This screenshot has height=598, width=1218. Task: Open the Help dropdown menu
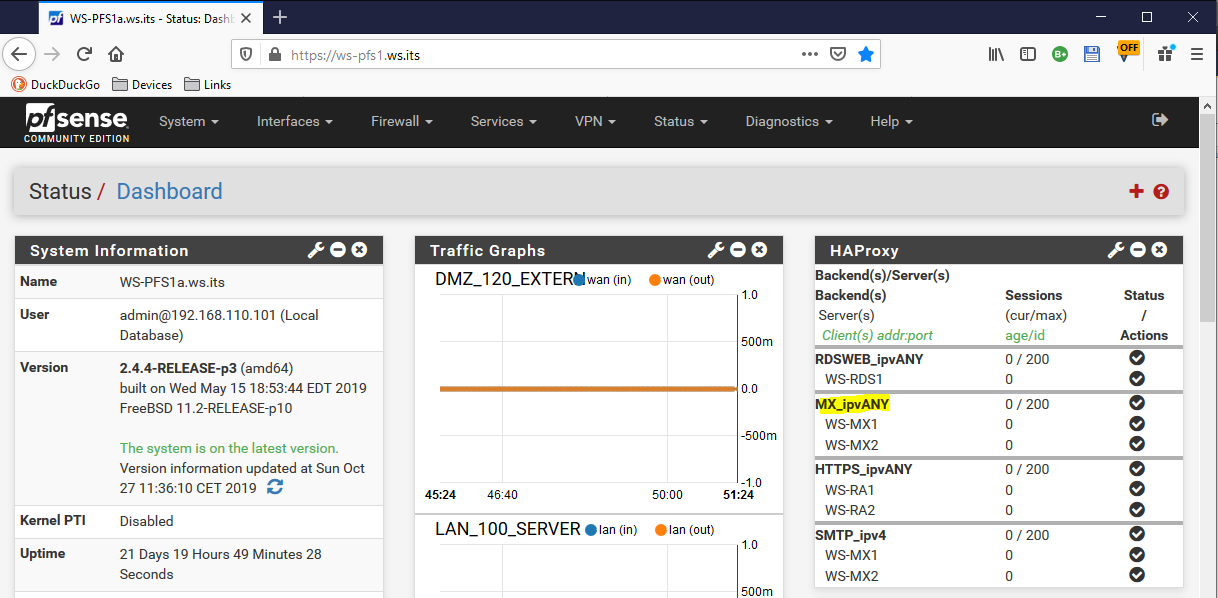click(892, 121)
